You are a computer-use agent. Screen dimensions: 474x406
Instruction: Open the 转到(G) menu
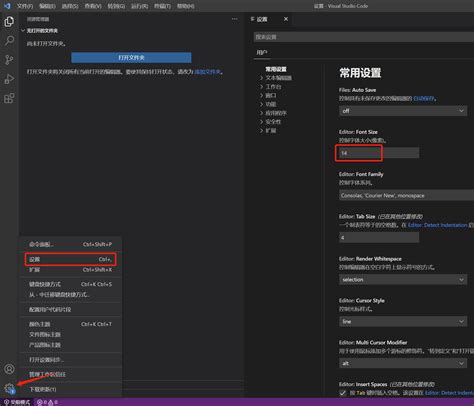coord(116,6)
